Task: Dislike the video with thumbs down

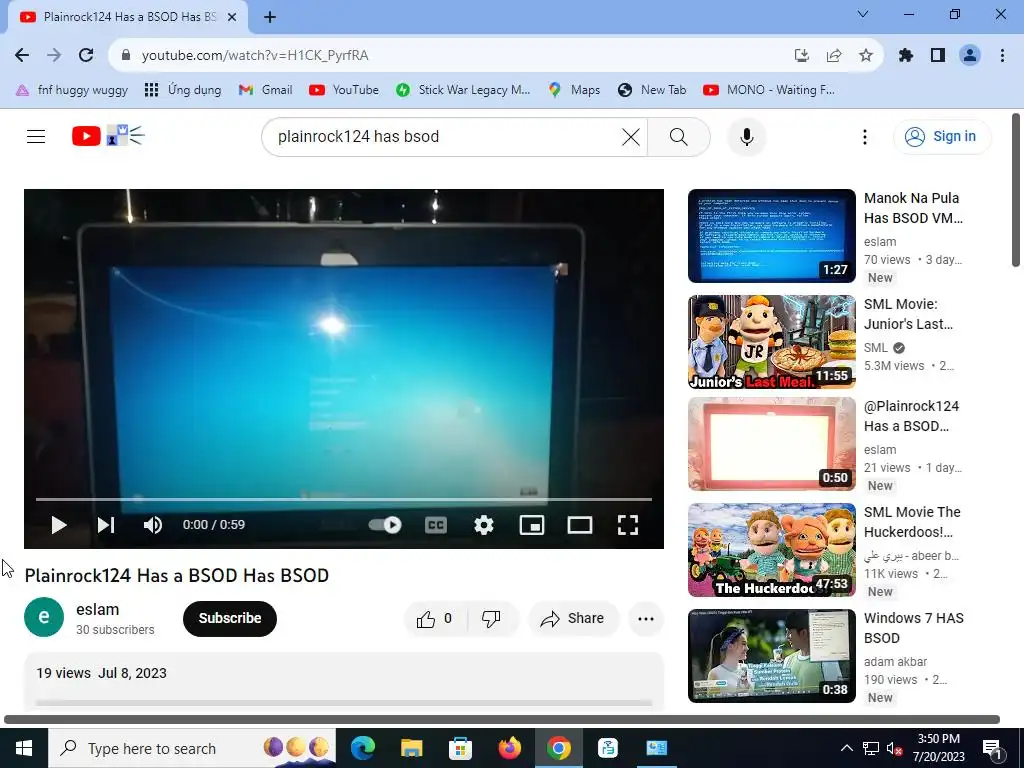Action: (492, 618)
